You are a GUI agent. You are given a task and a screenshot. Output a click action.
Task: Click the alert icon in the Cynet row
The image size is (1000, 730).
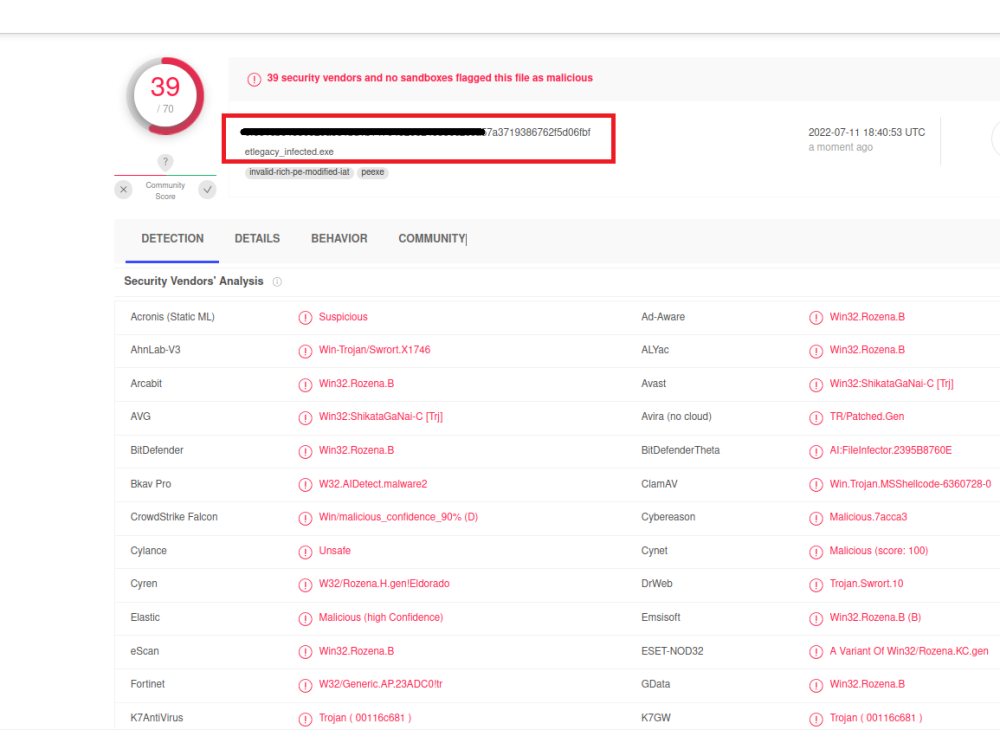pyautogui.click(x=816, y=551)
